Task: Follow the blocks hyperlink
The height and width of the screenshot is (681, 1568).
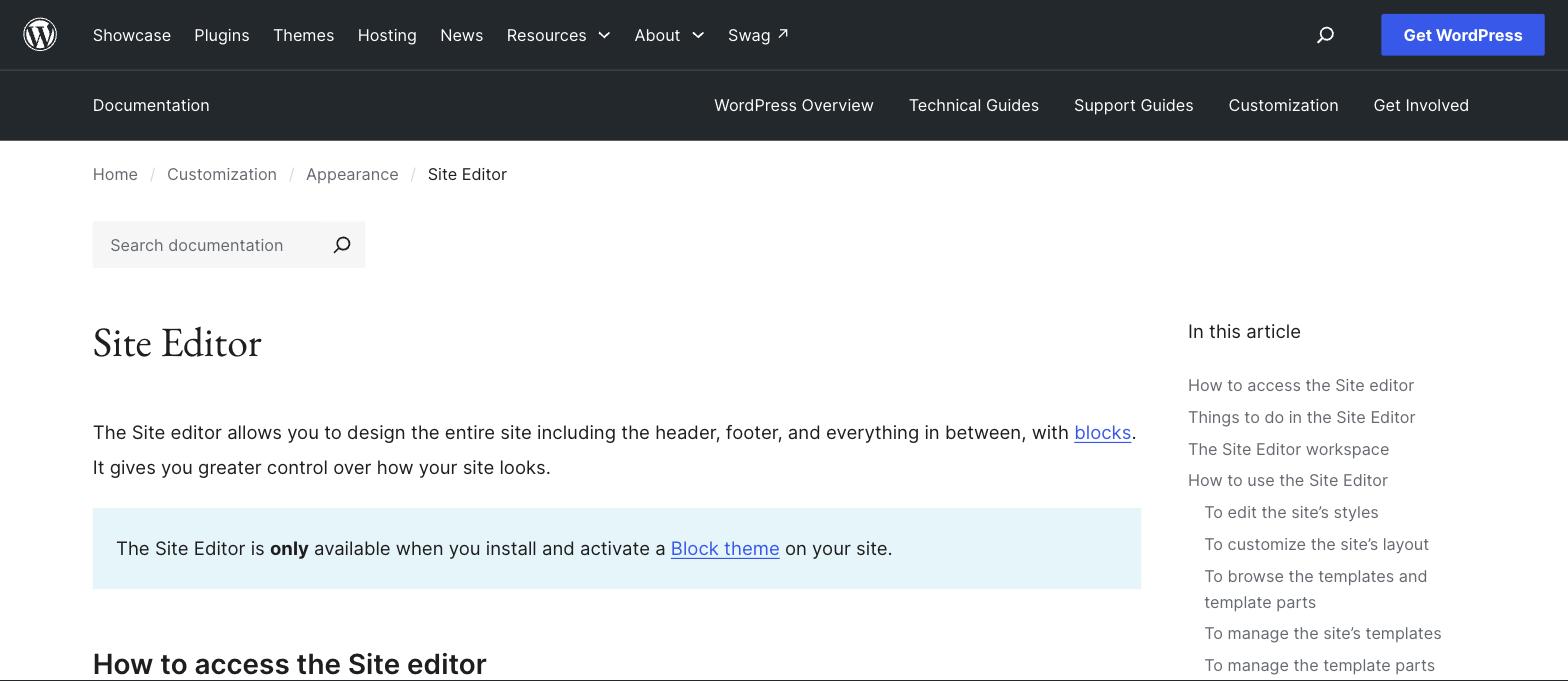Action: pyautogui.click(x=1102, y=433)
